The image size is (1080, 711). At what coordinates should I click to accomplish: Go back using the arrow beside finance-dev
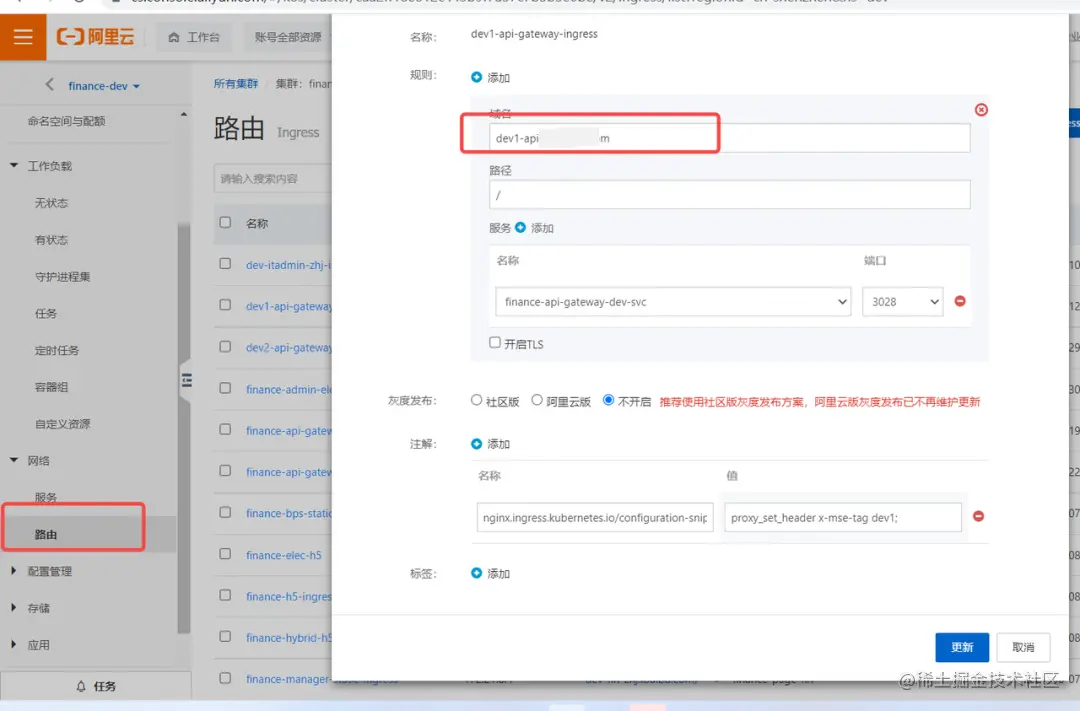point(49,85)
